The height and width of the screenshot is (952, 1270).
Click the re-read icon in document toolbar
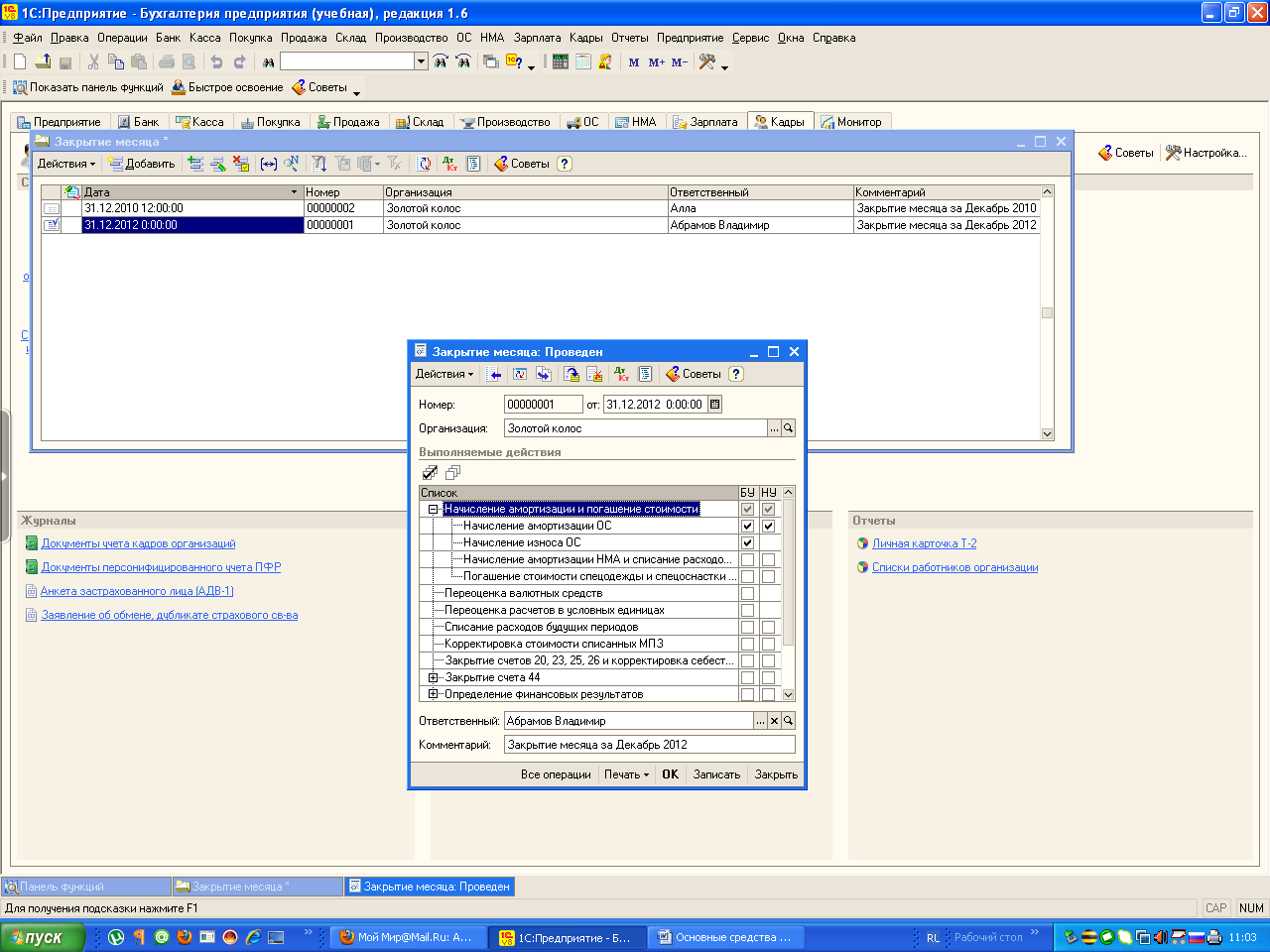[x=519, y=374]
